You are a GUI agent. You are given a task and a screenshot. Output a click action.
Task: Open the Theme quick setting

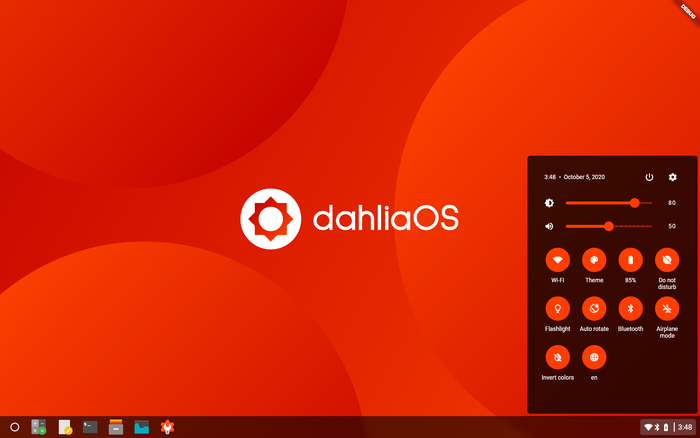pyautogui.click(x=594, y=260)
